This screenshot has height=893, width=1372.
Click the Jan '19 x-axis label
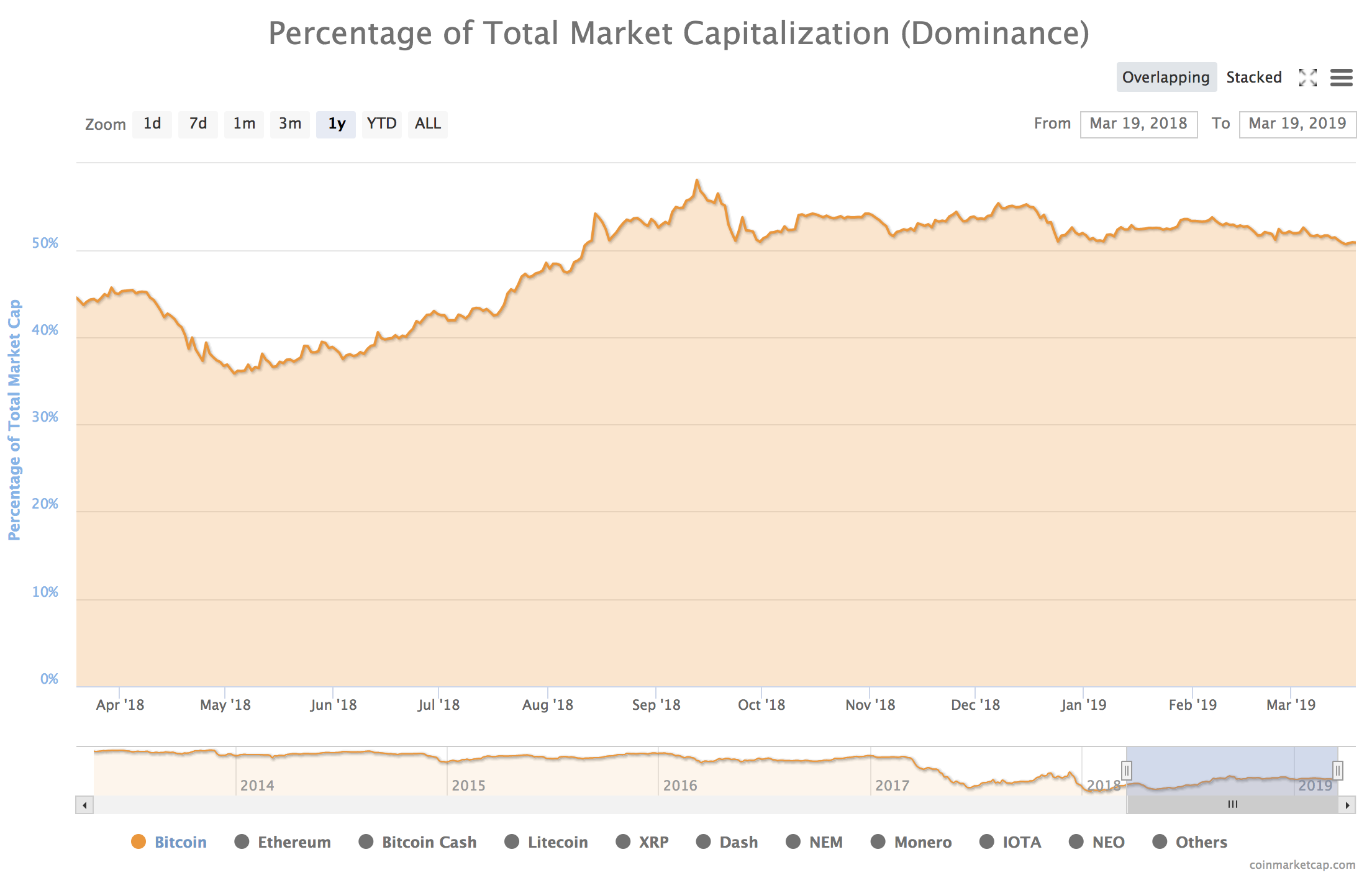1083,705
